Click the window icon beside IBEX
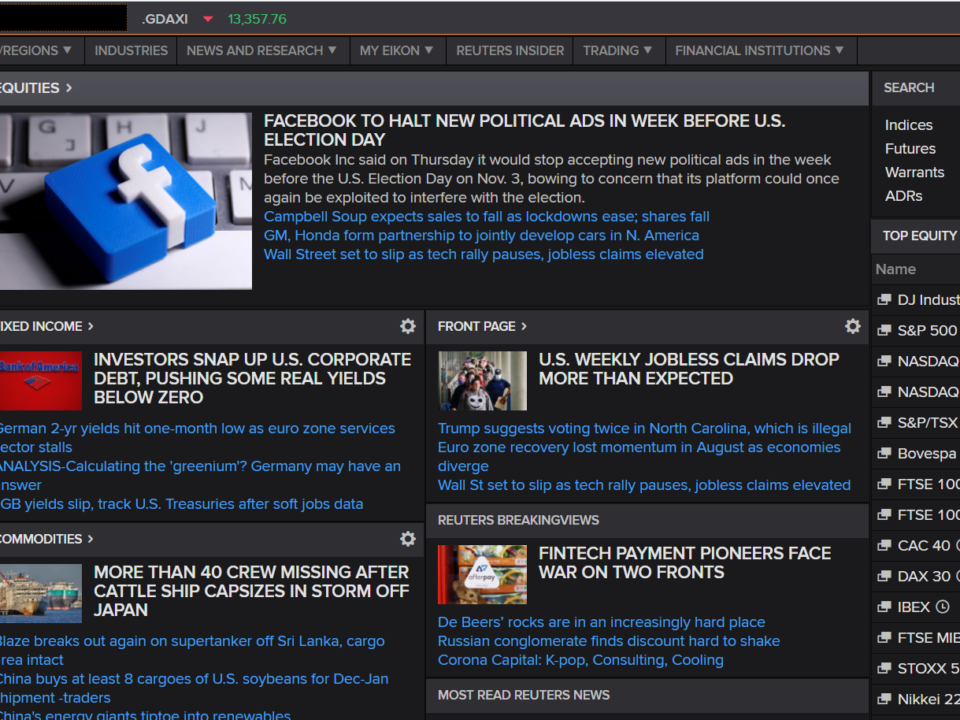The height and width of the screenshot is (720, 960). click(883, 607)
